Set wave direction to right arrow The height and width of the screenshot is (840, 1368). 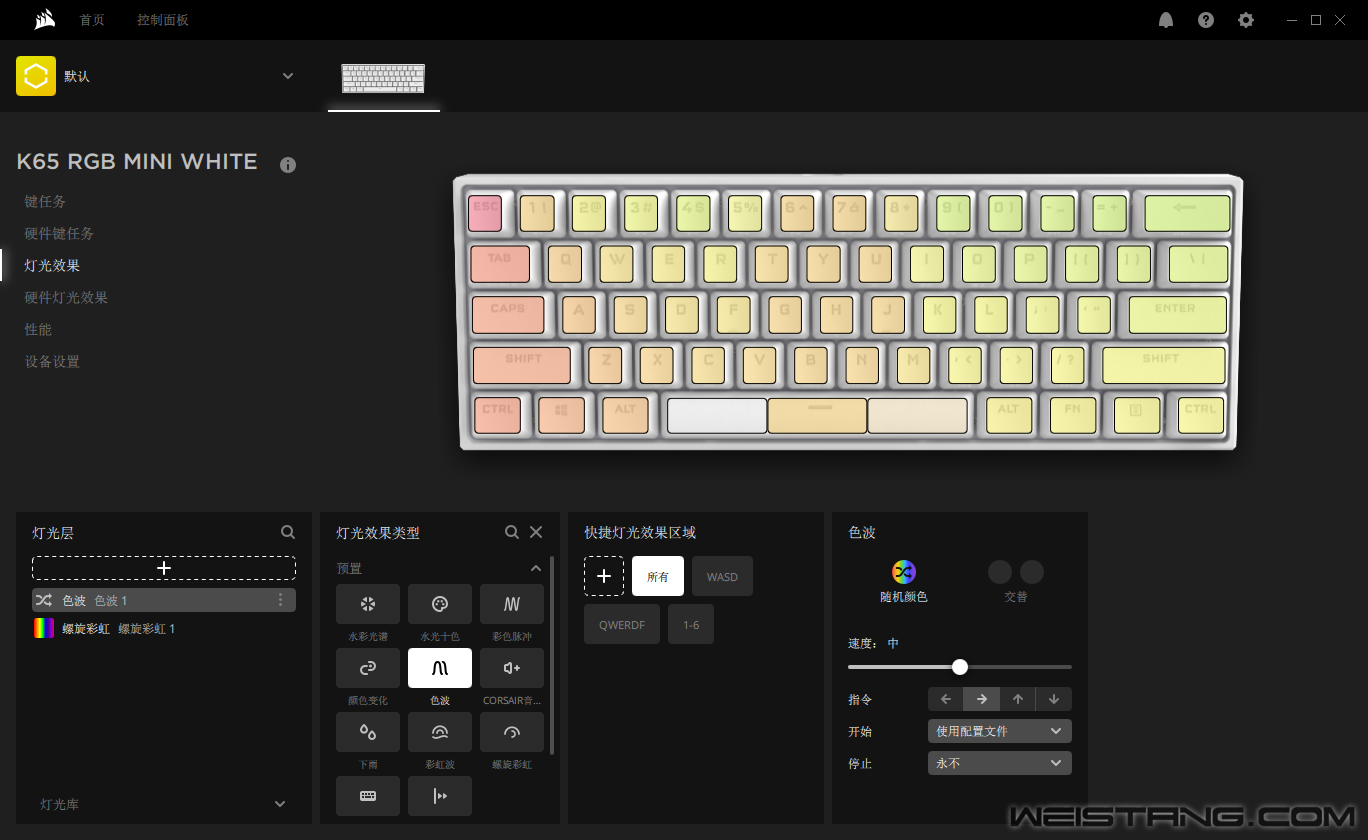982,699
